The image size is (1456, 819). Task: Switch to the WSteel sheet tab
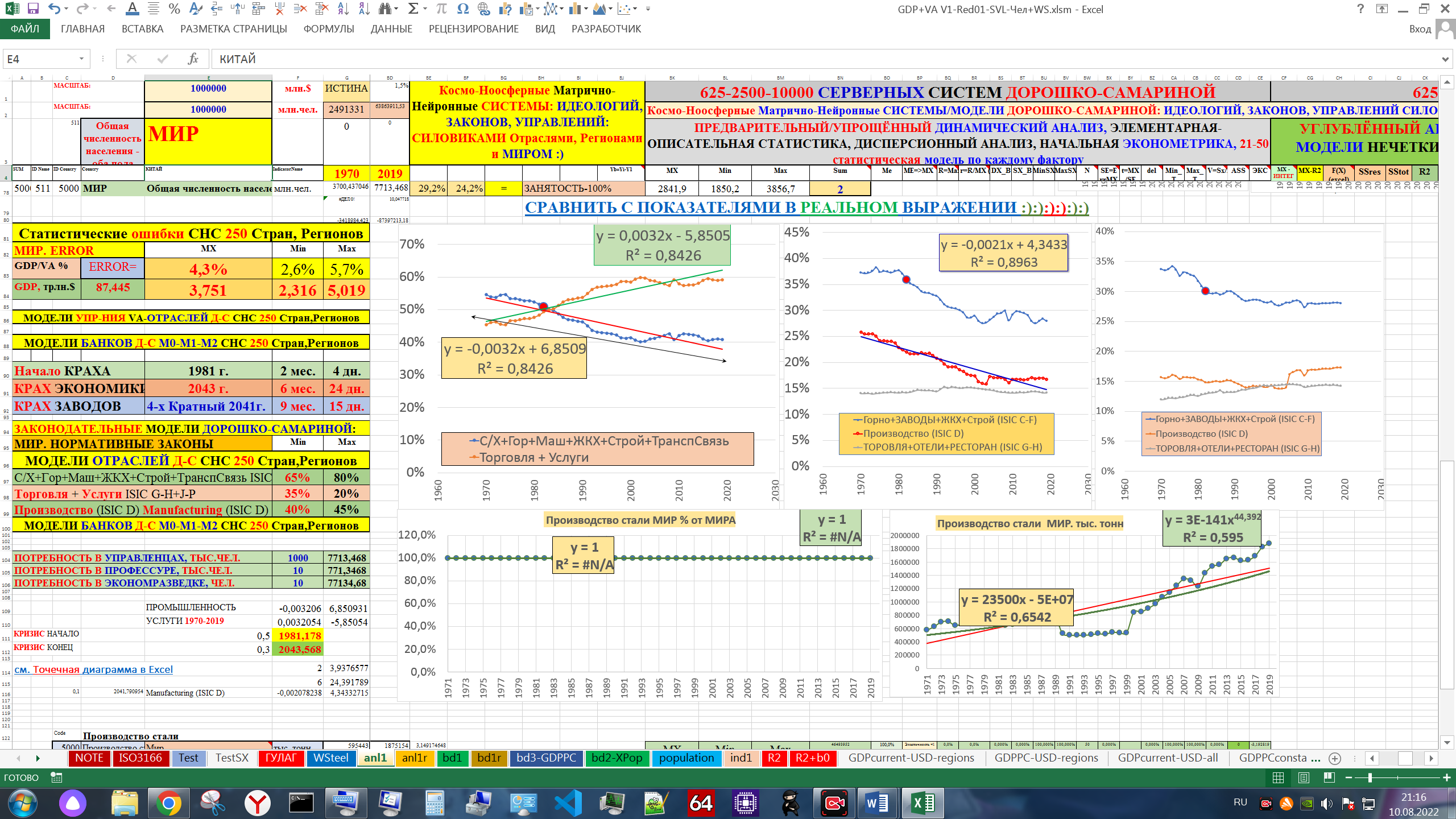coord(330,758)
